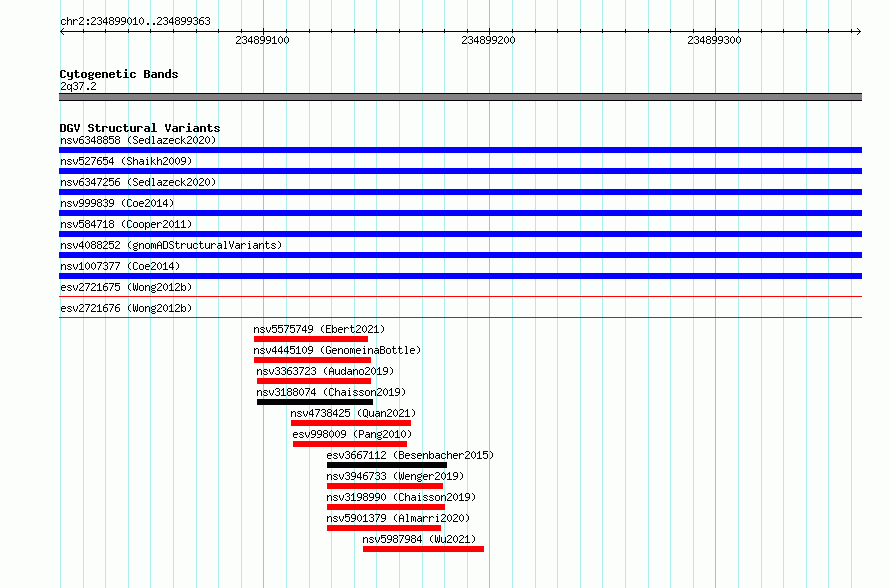Open nsv3363723 (Audano2019) variant
Image resolution: width=890 pixels, height=588 pixels.
pyautogui.click(x=325, y=371)
